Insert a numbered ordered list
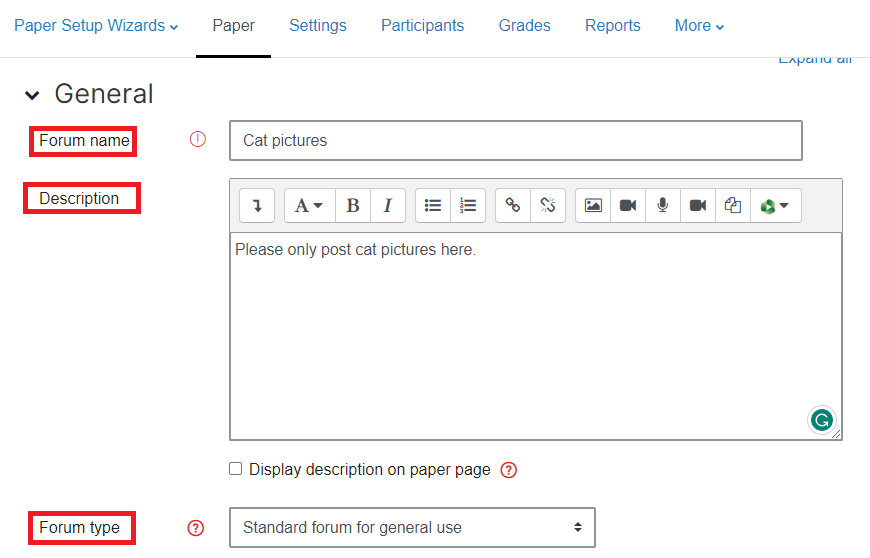This screenshot has width=870, height=558. 468,205
